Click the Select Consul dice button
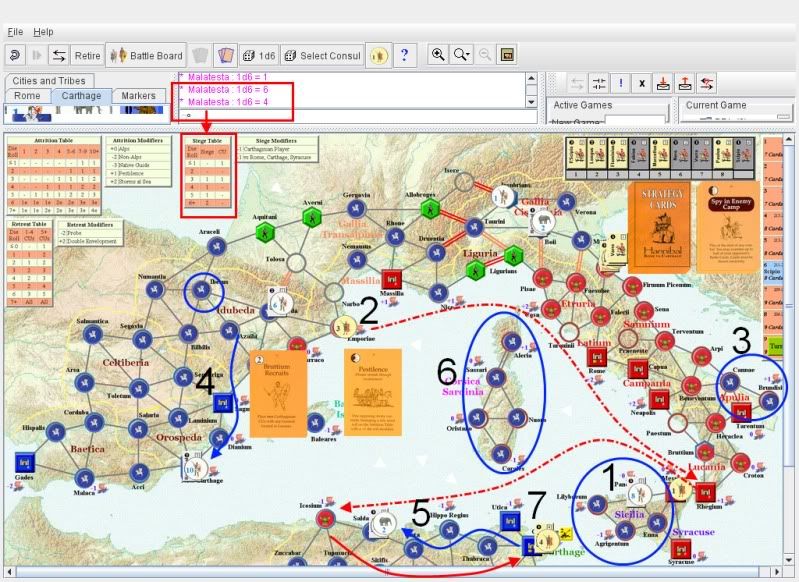The image size is (799, 582). [322, 56]
